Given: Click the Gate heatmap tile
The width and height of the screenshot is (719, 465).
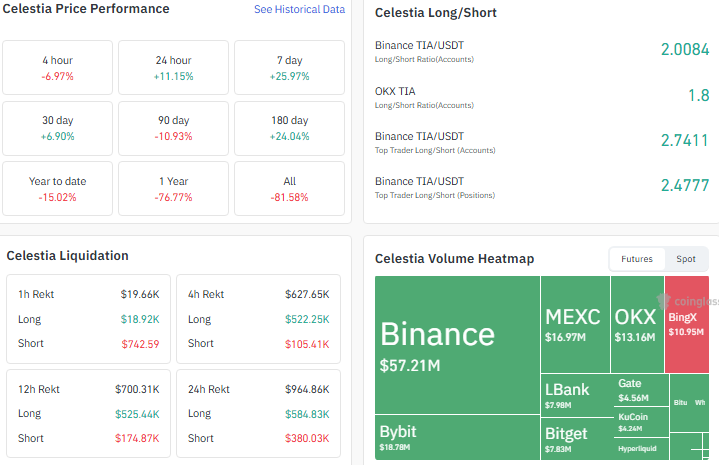Looking at the screenshot, I should click(642, 390).
